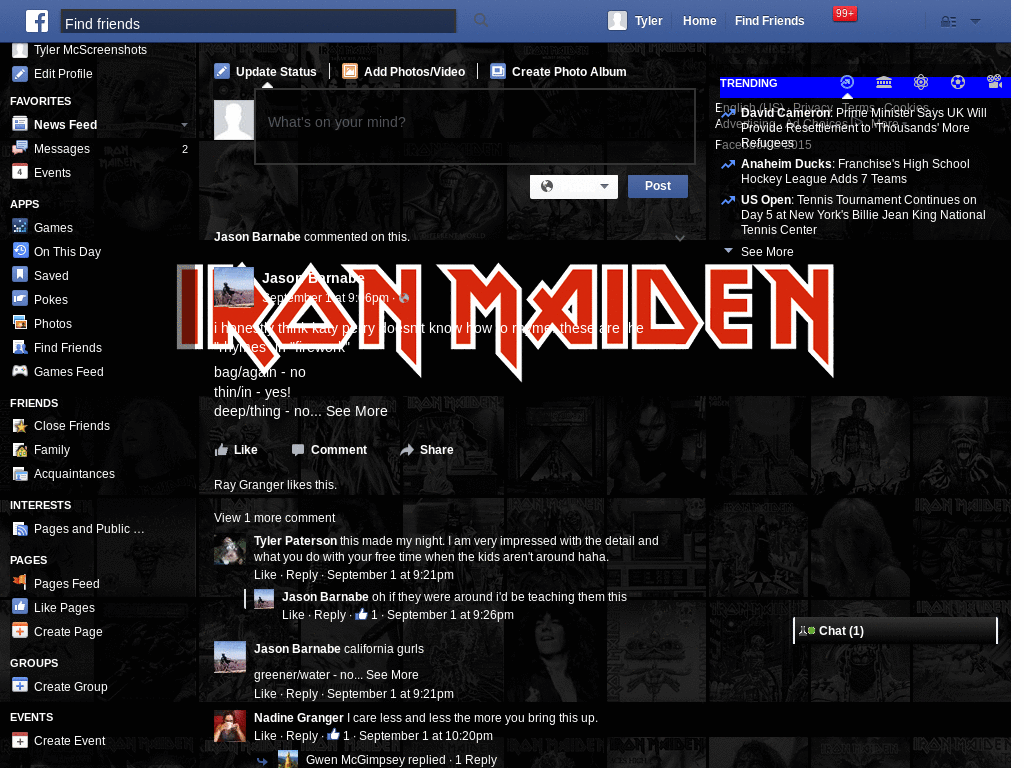
Task: Select trending top trends icon
Action: click(x=847, y=82)
